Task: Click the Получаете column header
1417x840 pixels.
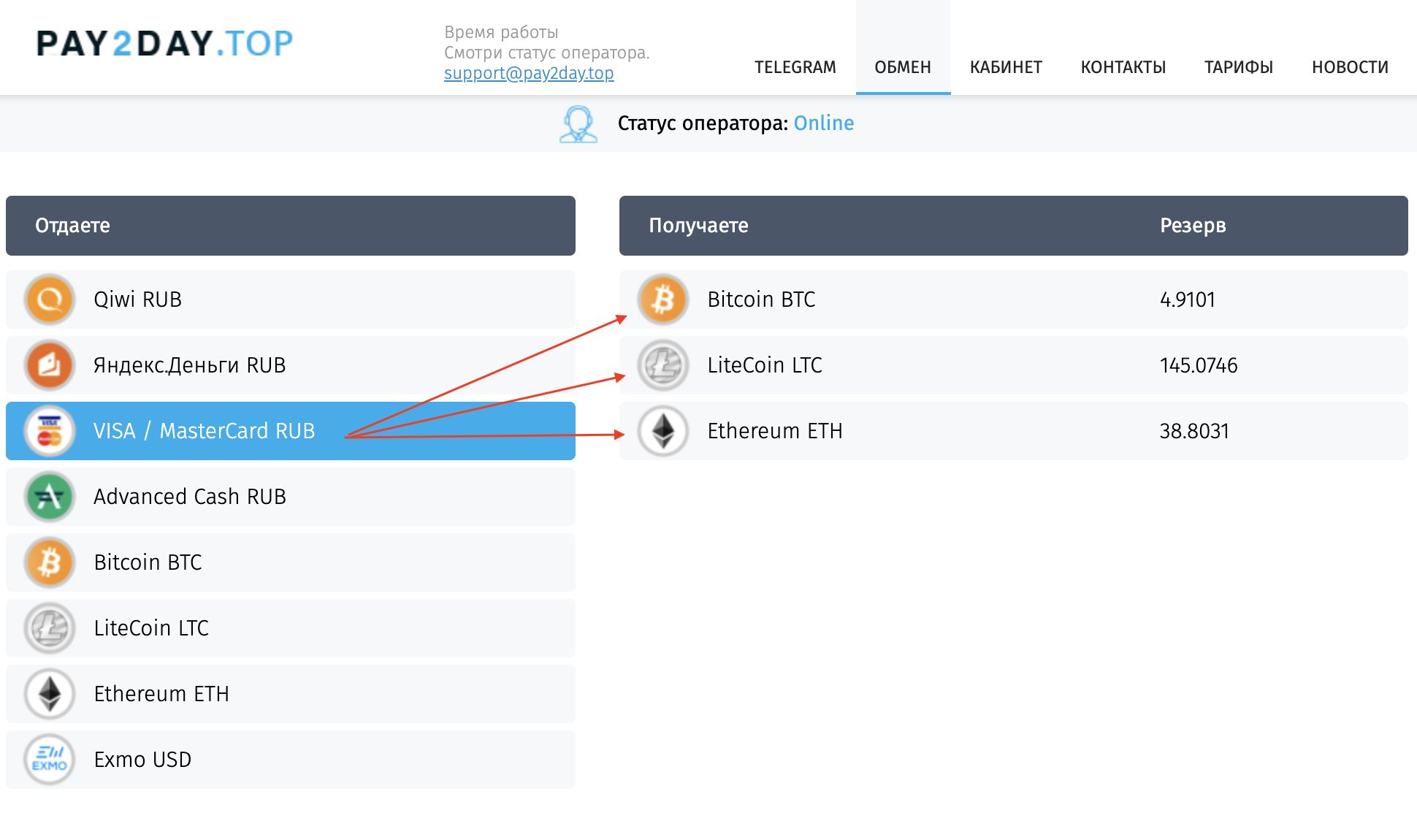Action: 698,226
